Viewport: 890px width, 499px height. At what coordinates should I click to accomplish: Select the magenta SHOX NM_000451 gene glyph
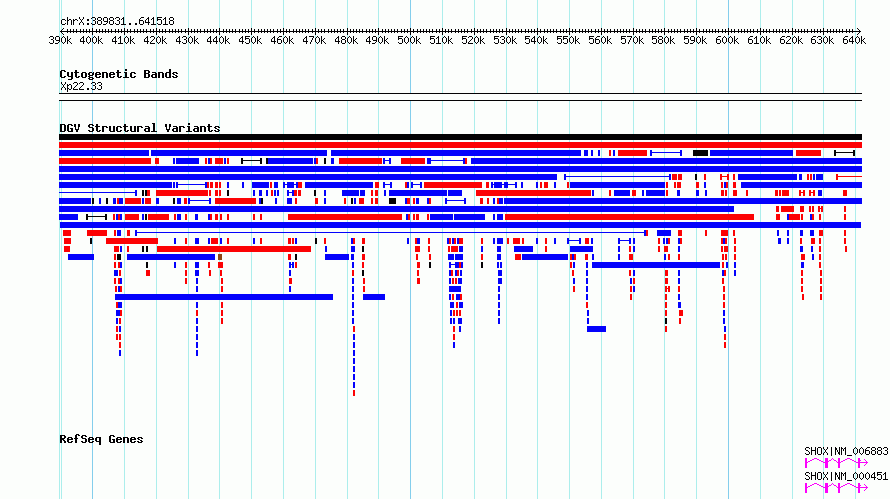click(x=836, y=488)
